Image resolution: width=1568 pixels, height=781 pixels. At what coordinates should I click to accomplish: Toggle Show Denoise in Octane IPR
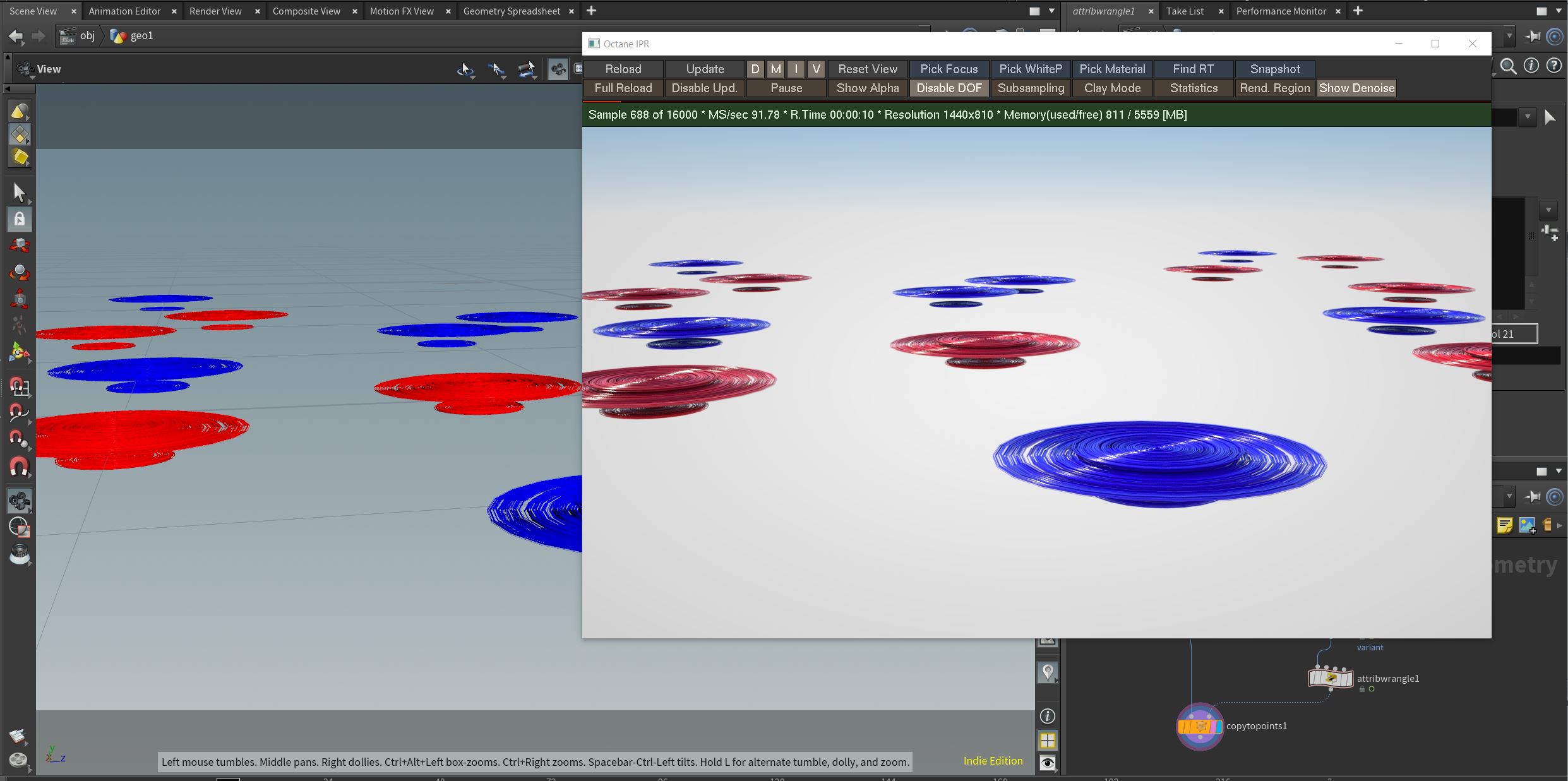1356,88
